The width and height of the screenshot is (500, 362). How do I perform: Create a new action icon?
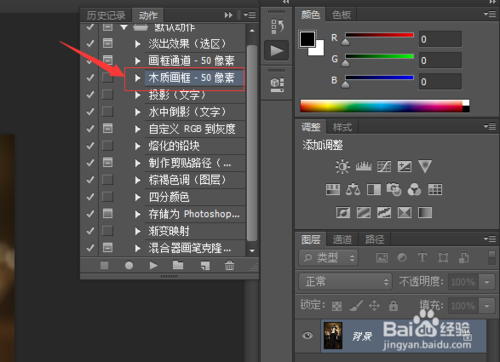point(205,265)
